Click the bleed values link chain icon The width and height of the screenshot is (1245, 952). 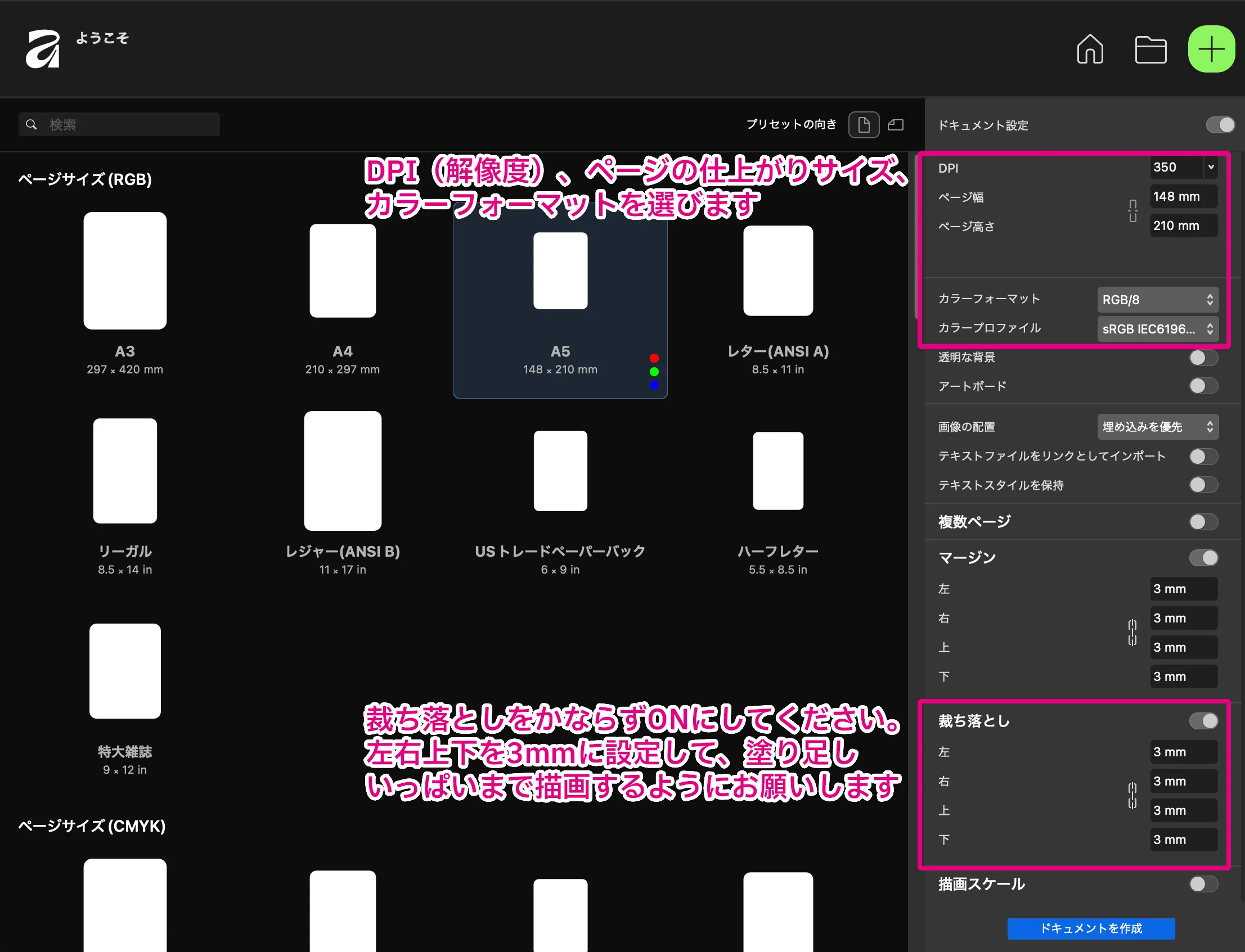1131,796
